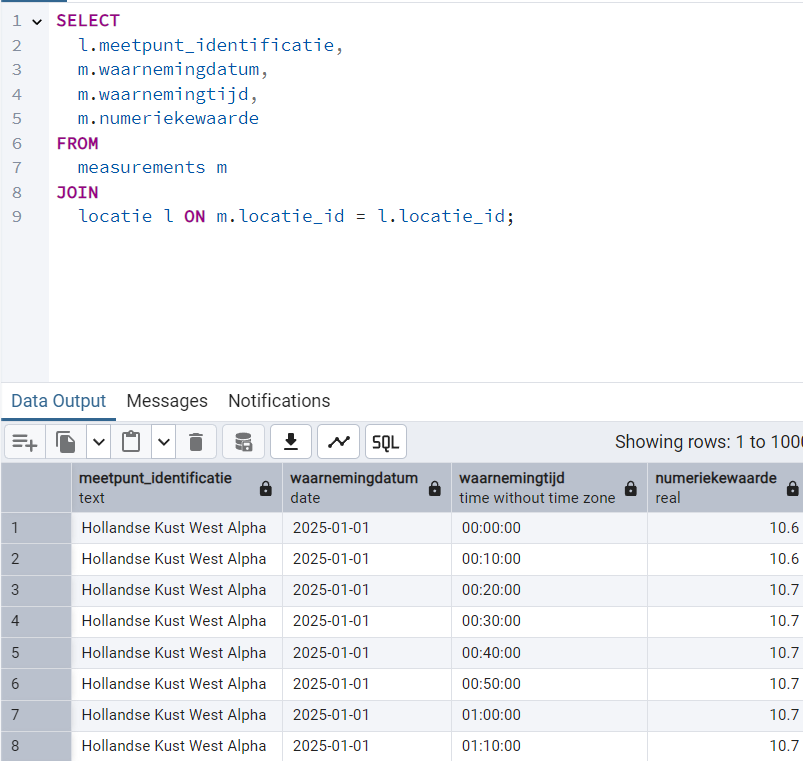Switch to the Data Output tab

click(x=58, y=401)
